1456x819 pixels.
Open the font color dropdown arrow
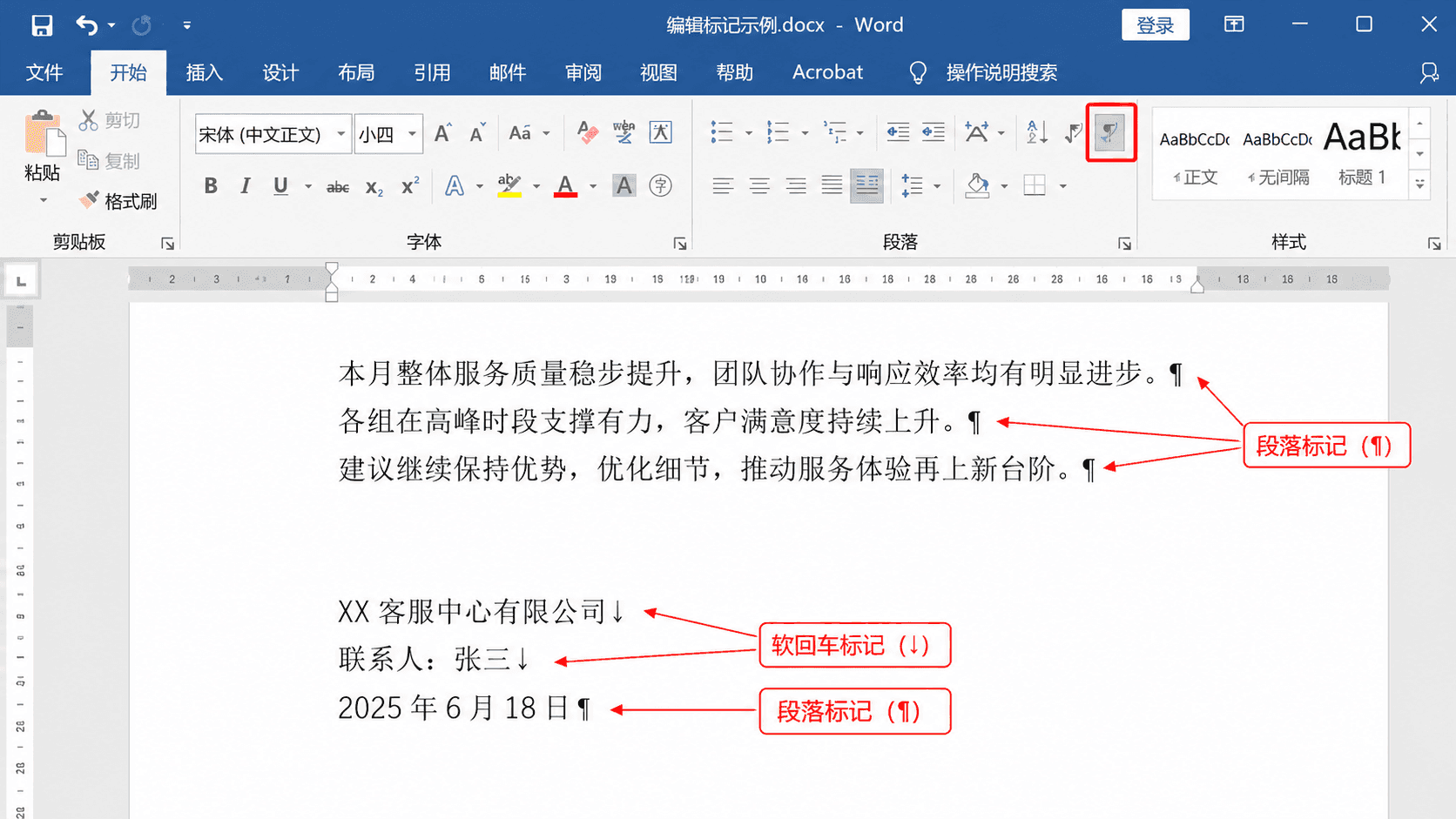(593, 186)
